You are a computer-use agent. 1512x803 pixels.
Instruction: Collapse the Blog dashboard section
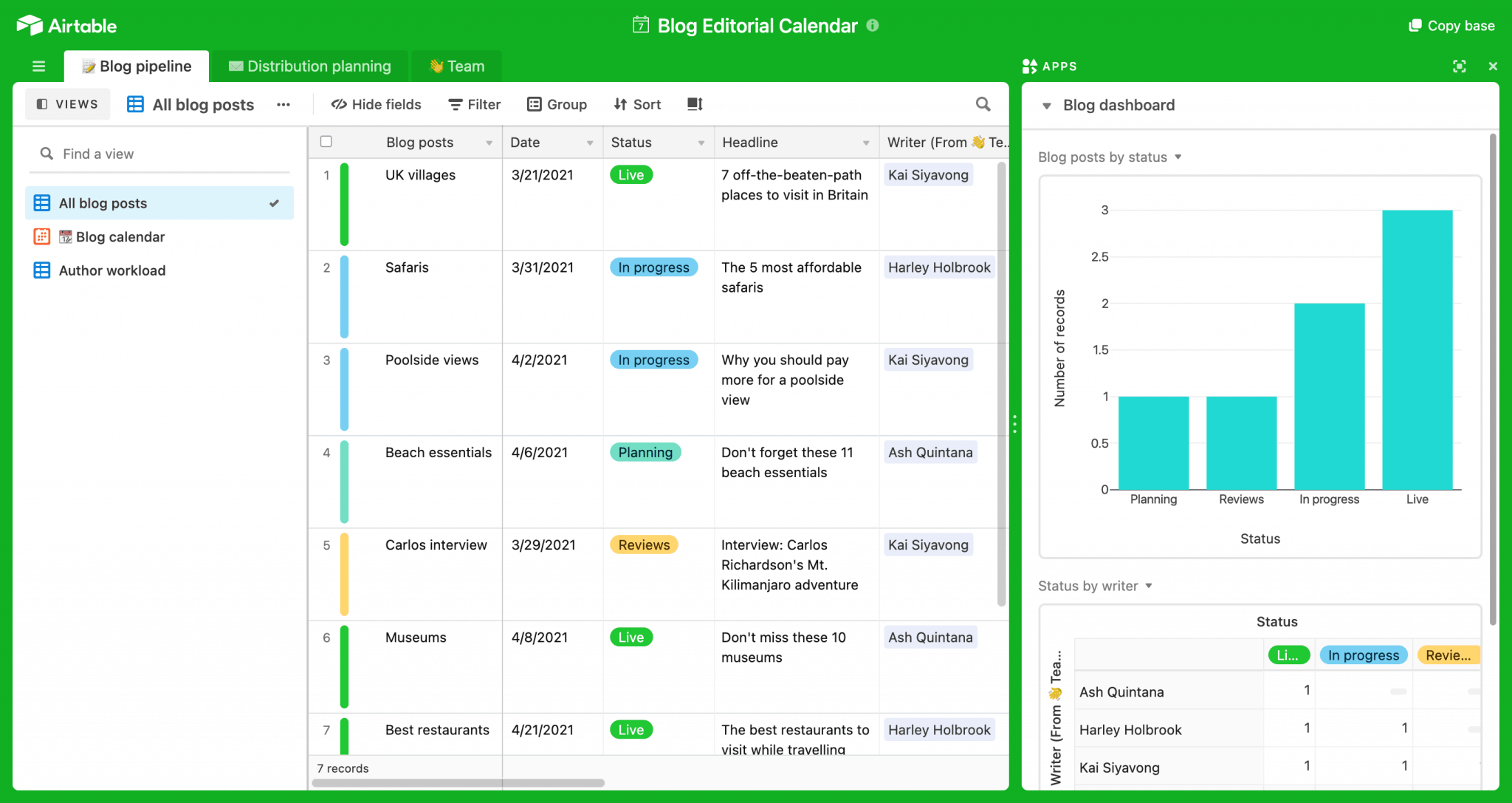1046,106
